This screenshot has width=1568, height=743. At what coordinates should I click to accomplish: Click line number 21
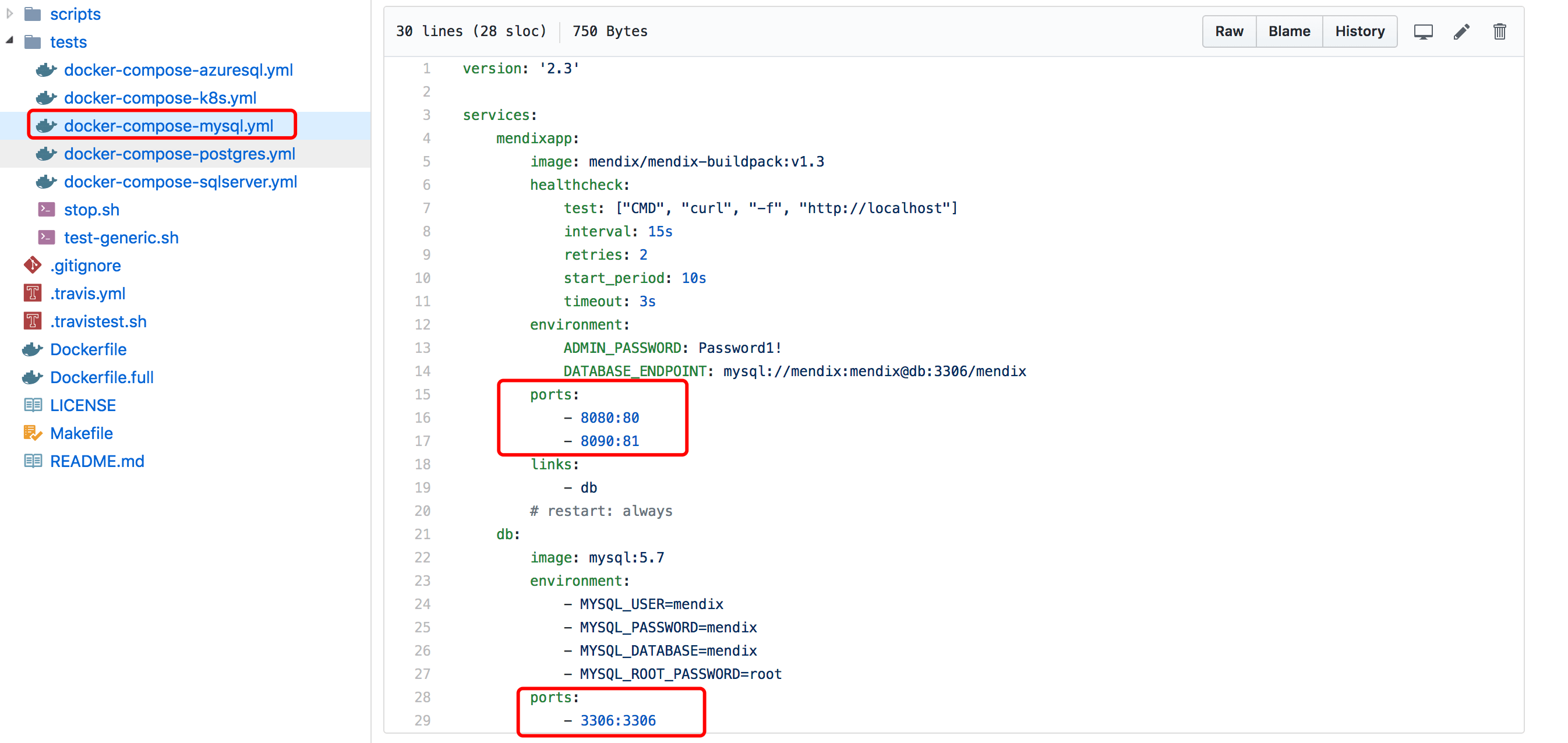click(x=422, y=535)
